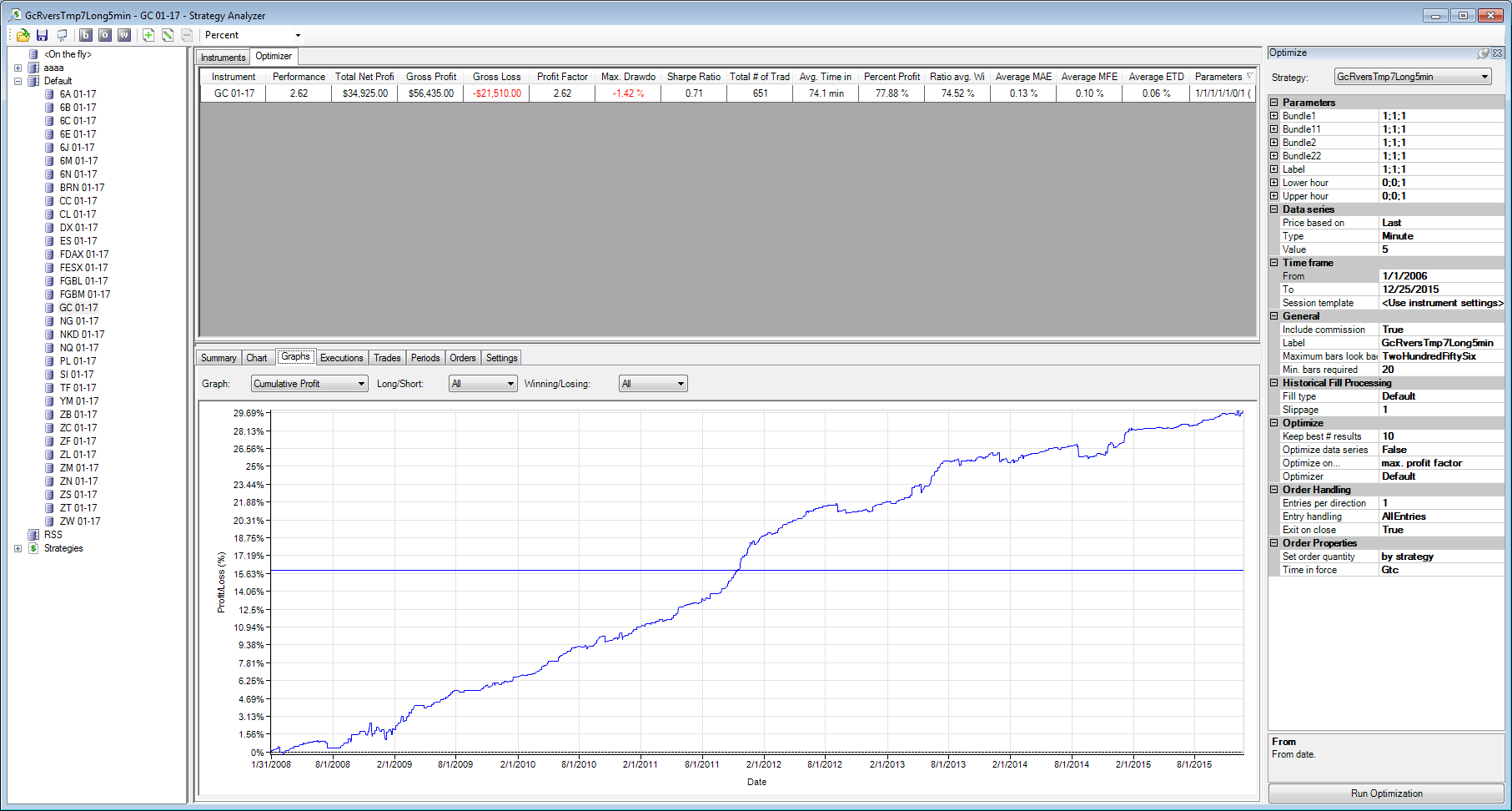Click the presentation screen toolbar icon
Screen dimensions: 1512x811
[62, 35]
